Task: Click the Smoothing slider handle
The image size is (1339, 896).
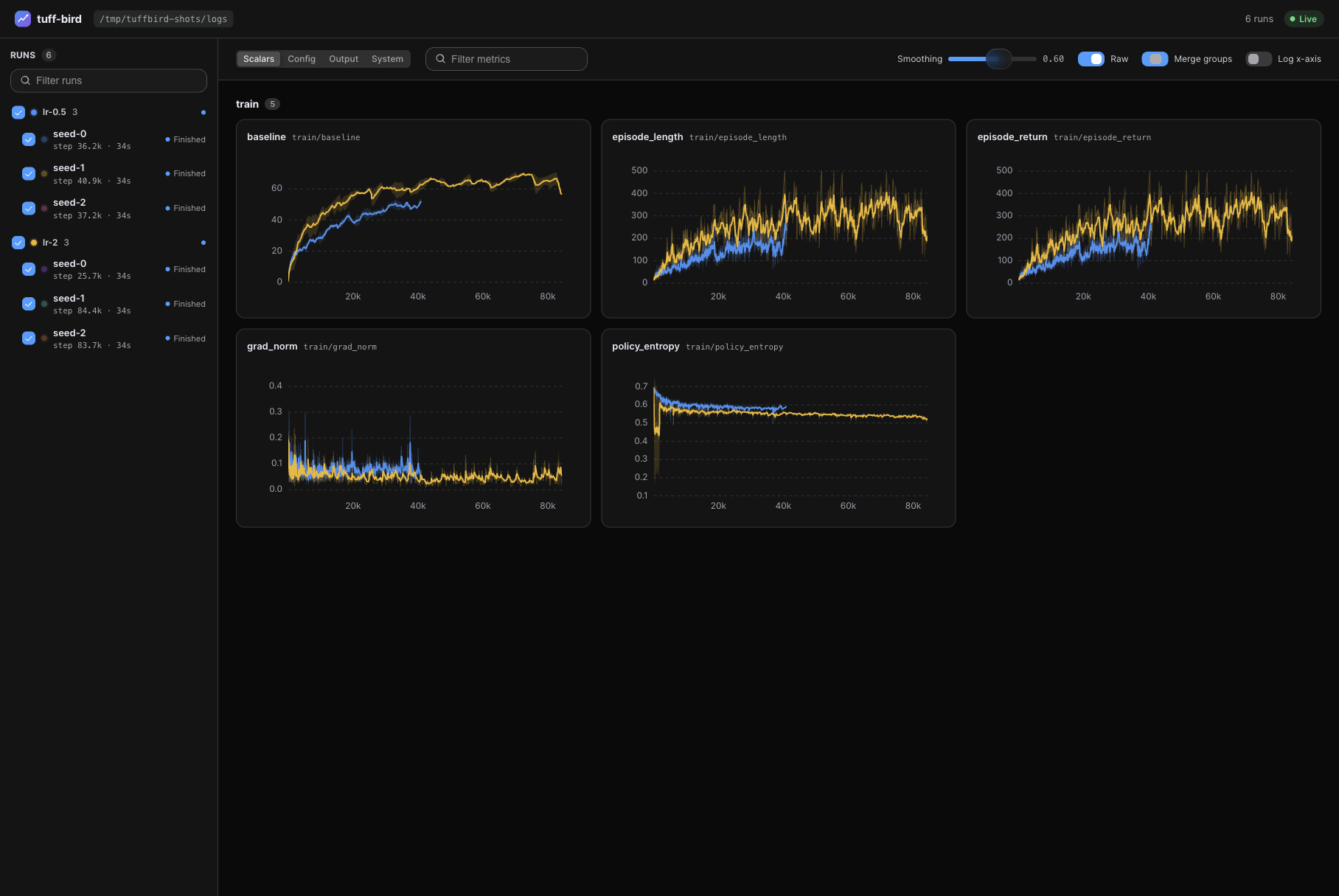Action: [998, 59]
